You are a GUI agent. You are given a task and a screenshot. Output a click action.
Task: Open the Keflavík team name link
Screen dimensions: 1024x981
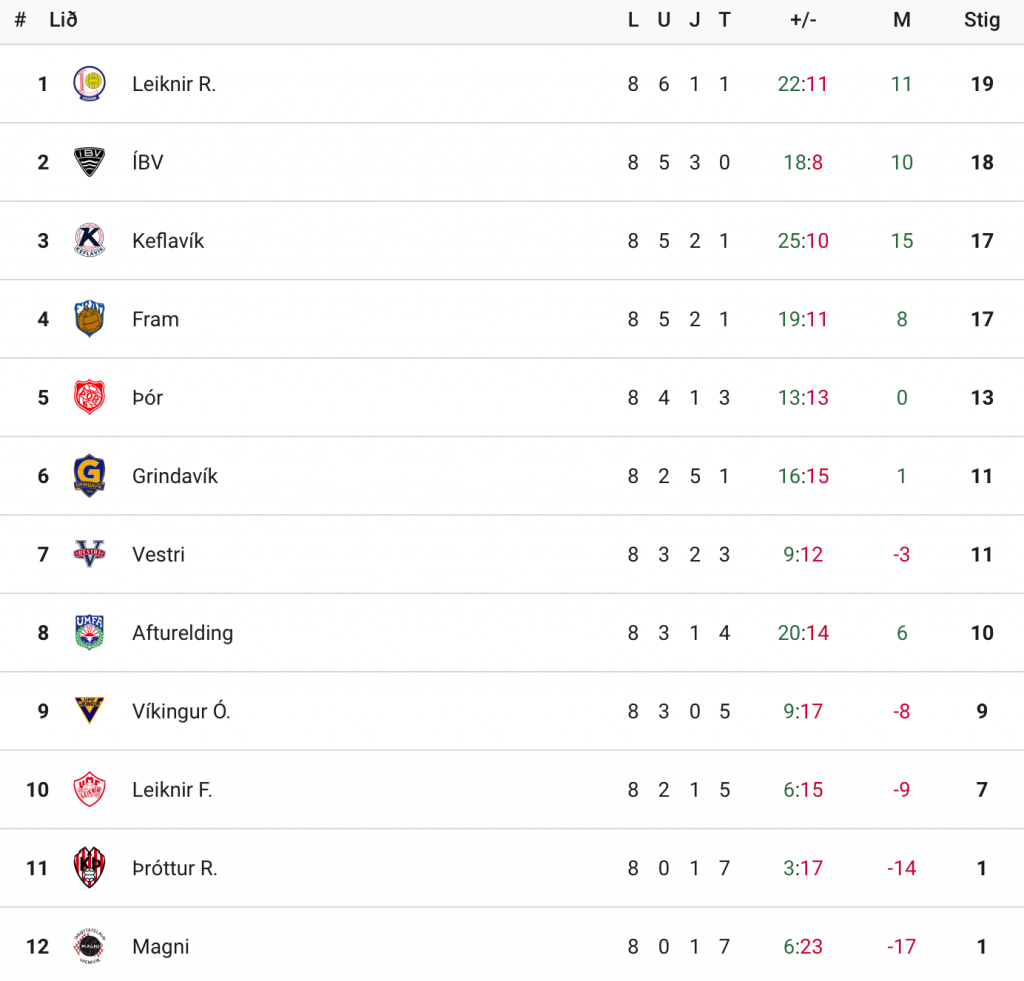(x=168, y=241)
